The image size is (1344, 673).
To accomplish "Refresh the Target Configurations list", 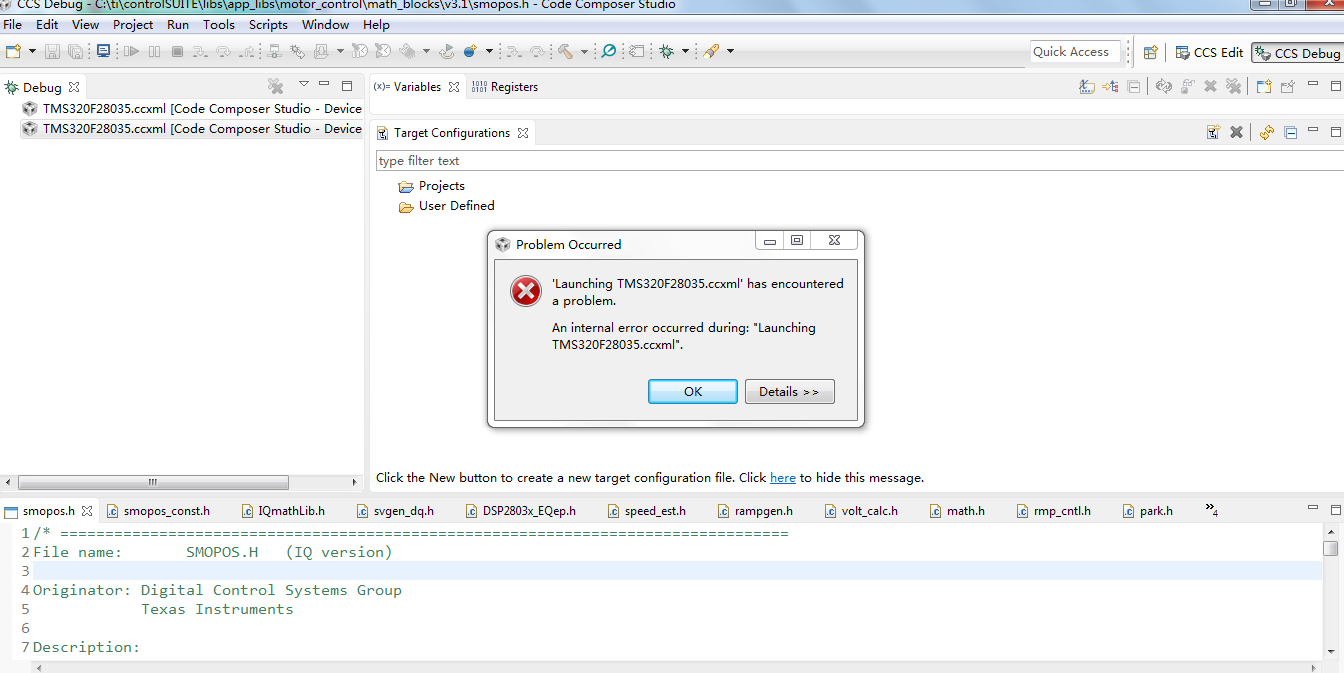I will point(1267,131).
